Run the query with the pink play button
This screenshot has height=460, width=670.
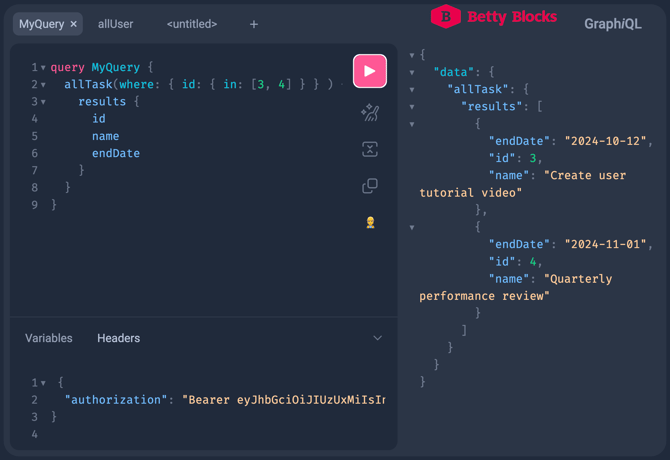tap(370, 71)
